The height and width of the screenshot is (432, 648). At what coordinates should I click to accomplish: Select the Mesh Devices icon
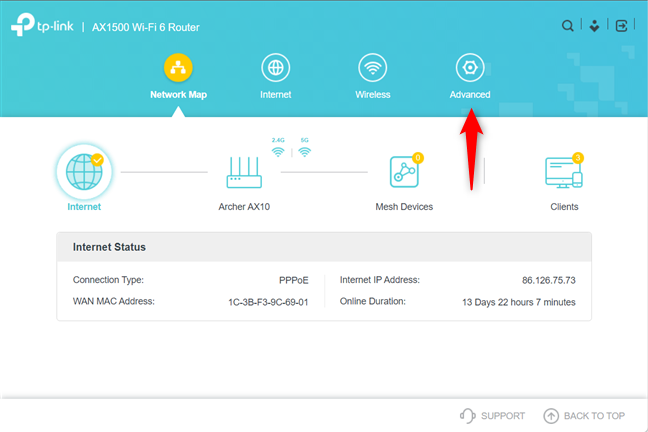click(x=404, y=172)
